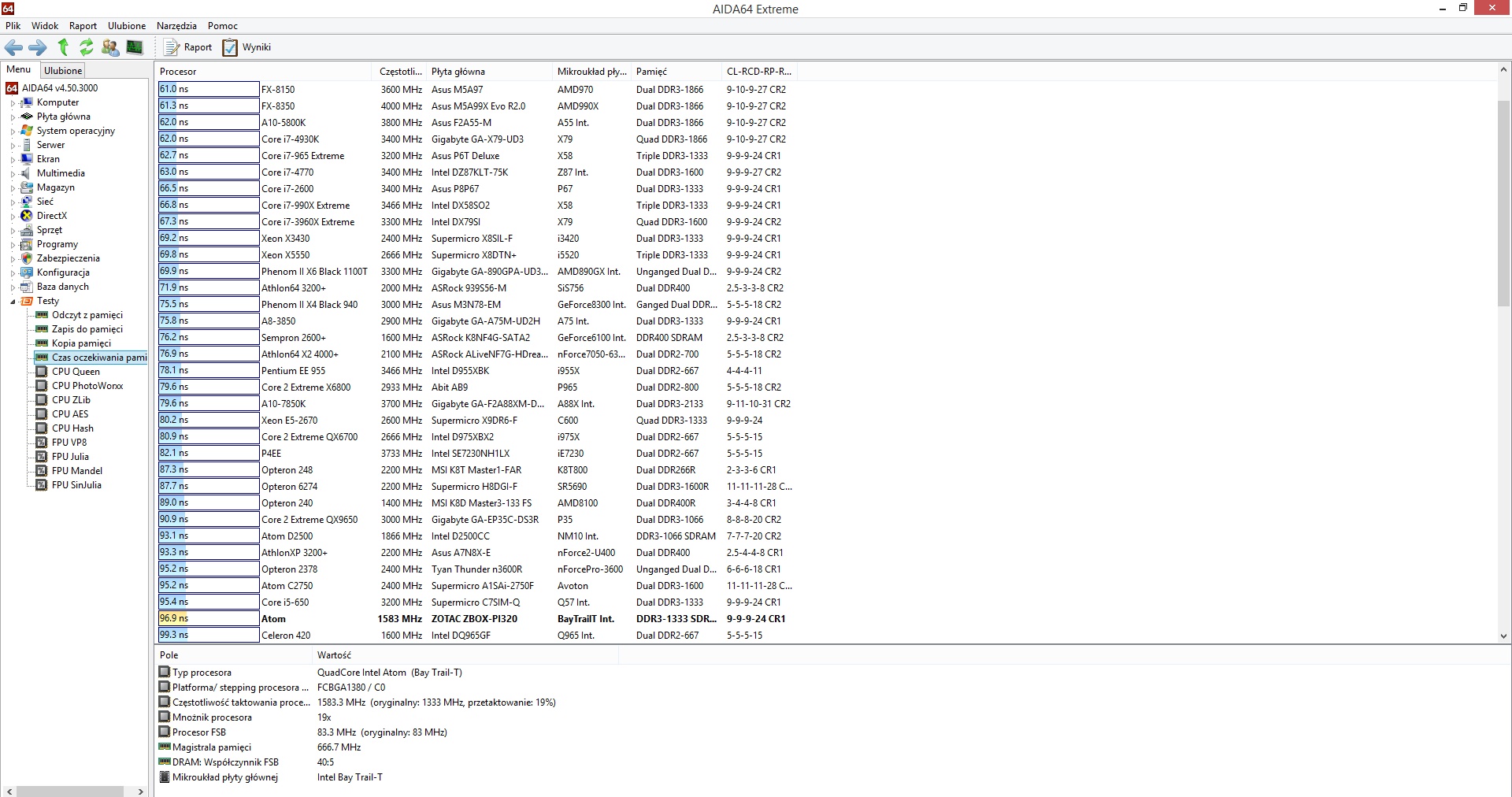Sort by the Procesor column header

point(264,71)
